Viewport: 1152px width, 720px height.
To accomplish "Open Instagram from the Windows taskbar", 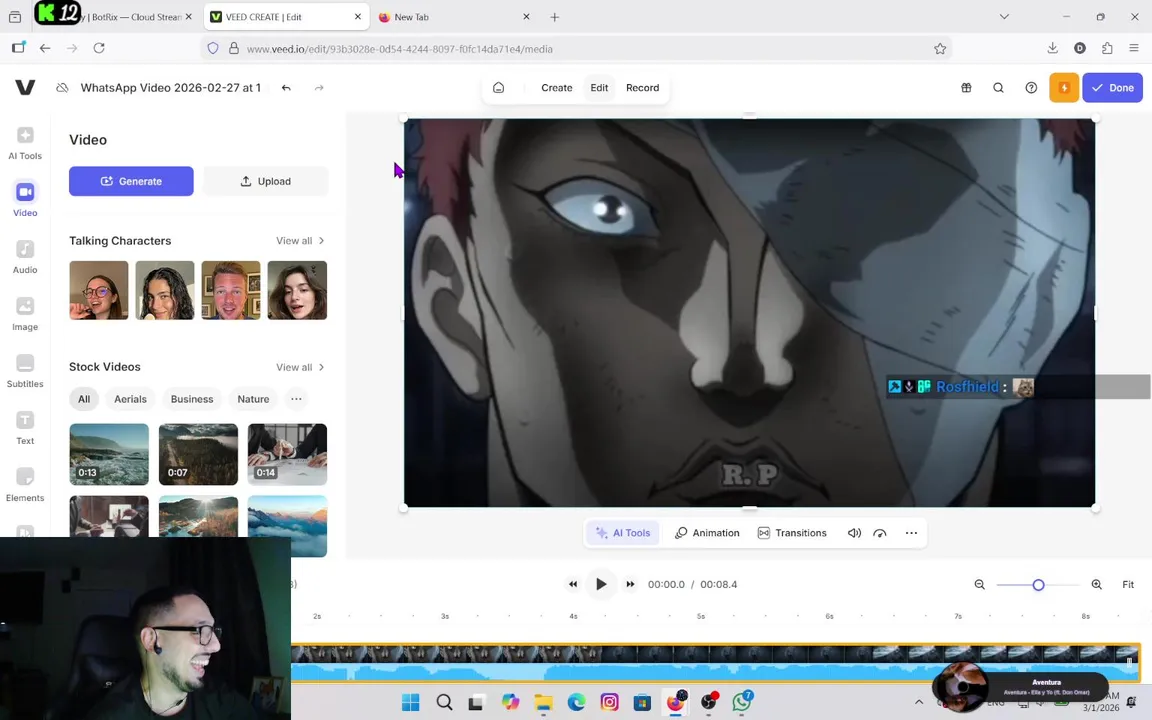I will 609,702.
